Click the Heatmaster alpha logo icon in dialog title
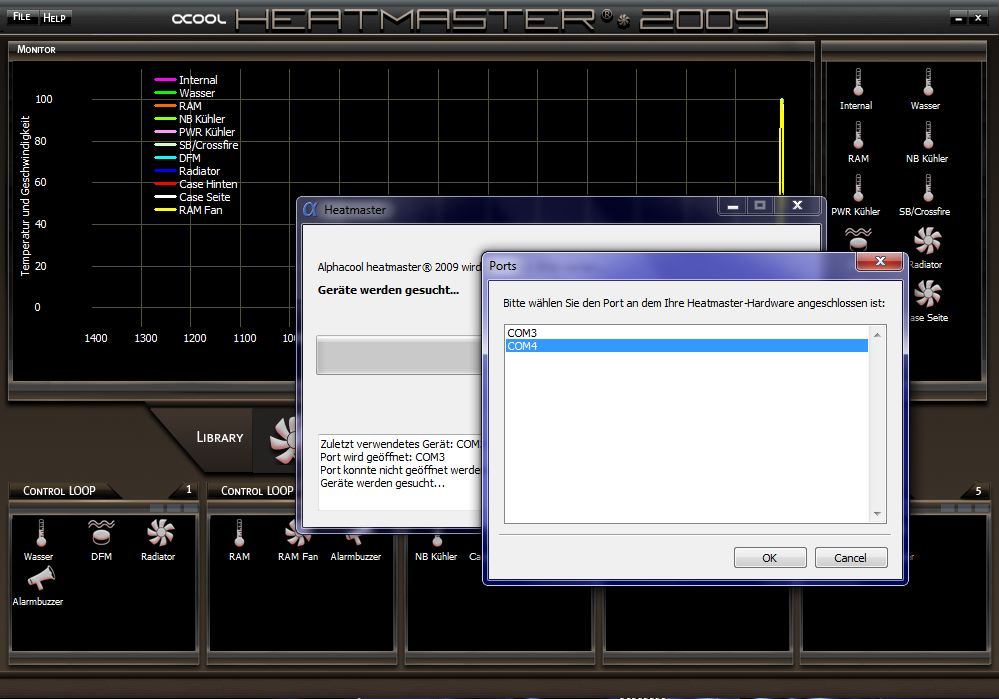 pos(310,209)
